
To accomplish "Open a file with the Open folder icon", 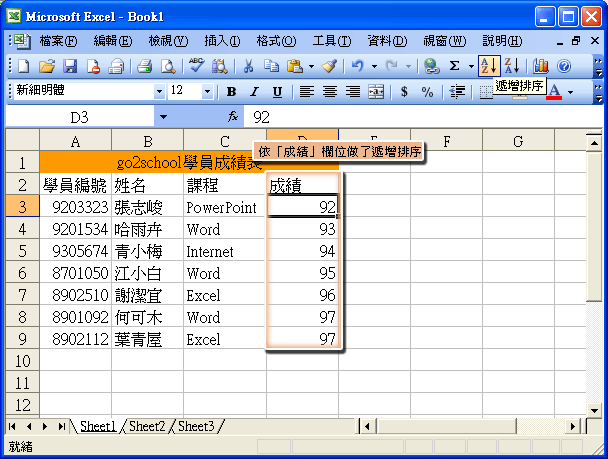I will (x=47, y=67).
